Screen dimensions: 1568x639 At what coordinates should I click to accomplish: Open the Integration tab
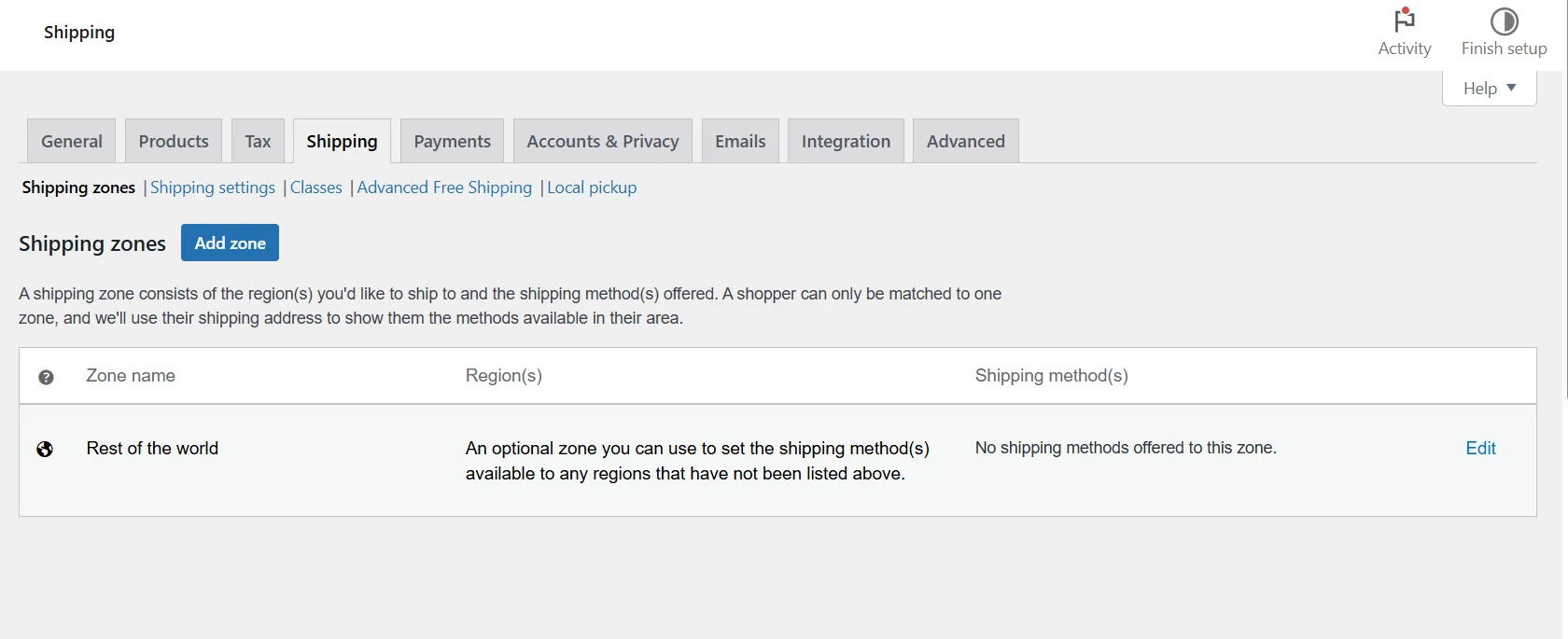pyautogui.click(x=846, y=141)
